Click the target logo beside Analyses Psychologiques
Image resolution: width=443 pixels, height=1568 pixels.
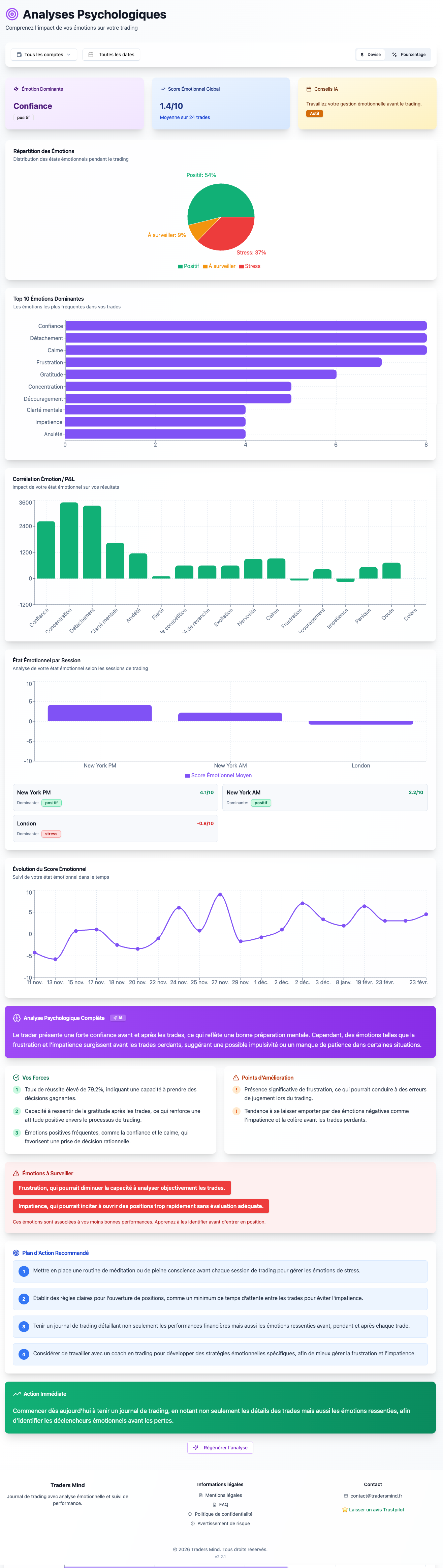[11, 14]
